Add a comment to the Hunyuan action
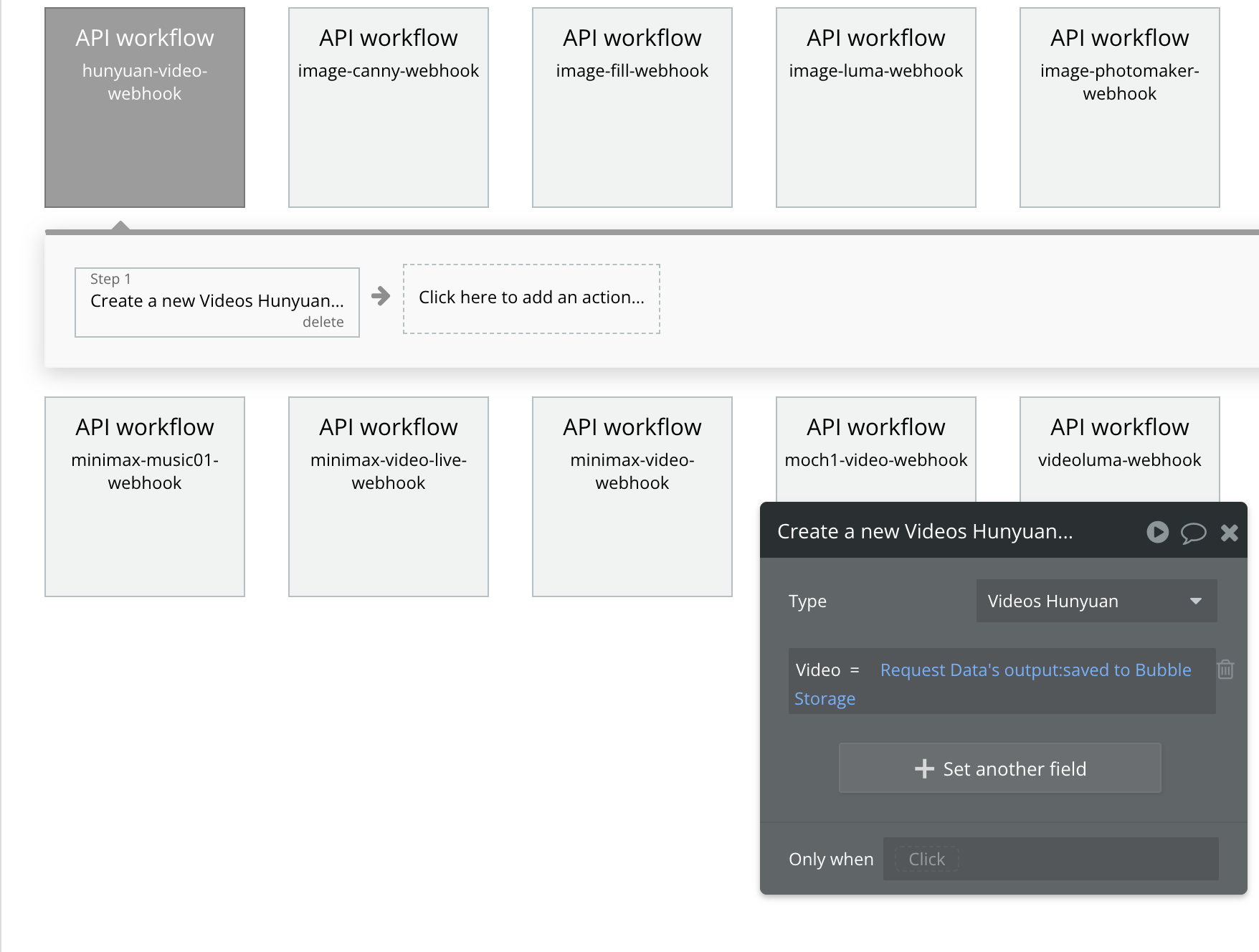This screenshot has width=1259, height=952. click(1194, 532)
